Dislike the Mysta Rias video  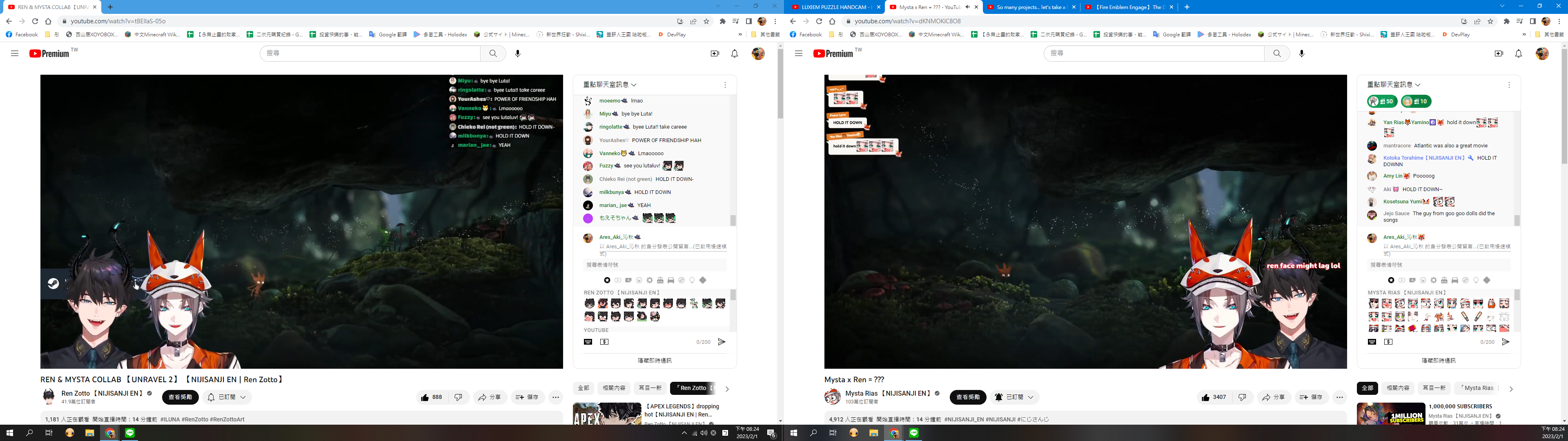click(1242, 397)
